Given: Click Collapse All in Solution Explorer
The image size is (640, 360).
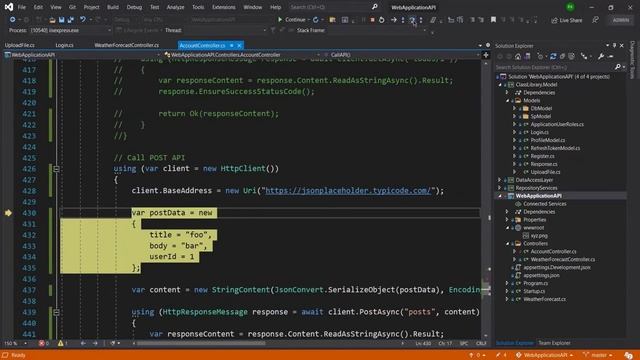Looking at the screenshot, I should [562, 56].
